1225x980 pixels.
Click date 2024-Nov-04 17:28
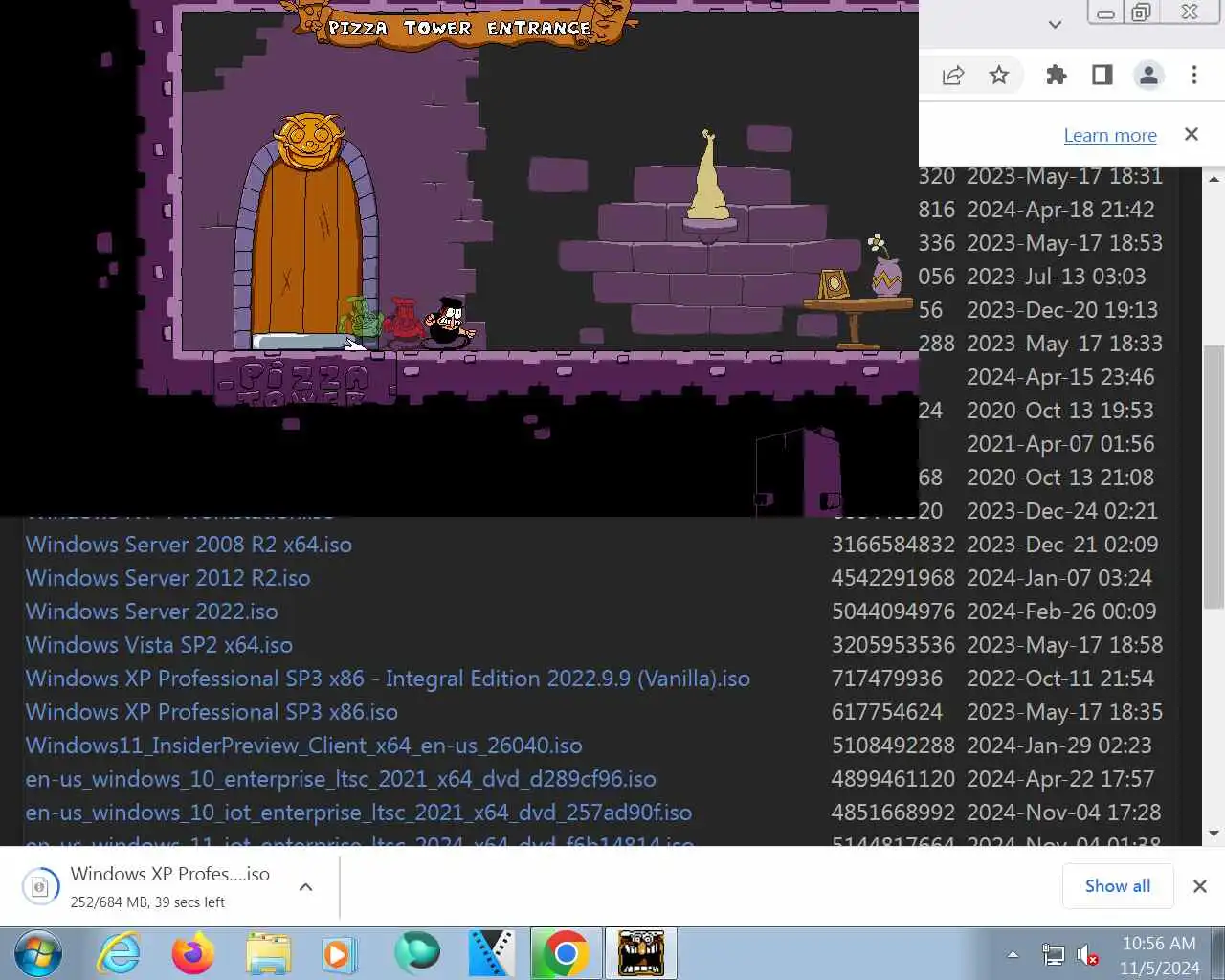[x=1063, y=813]
